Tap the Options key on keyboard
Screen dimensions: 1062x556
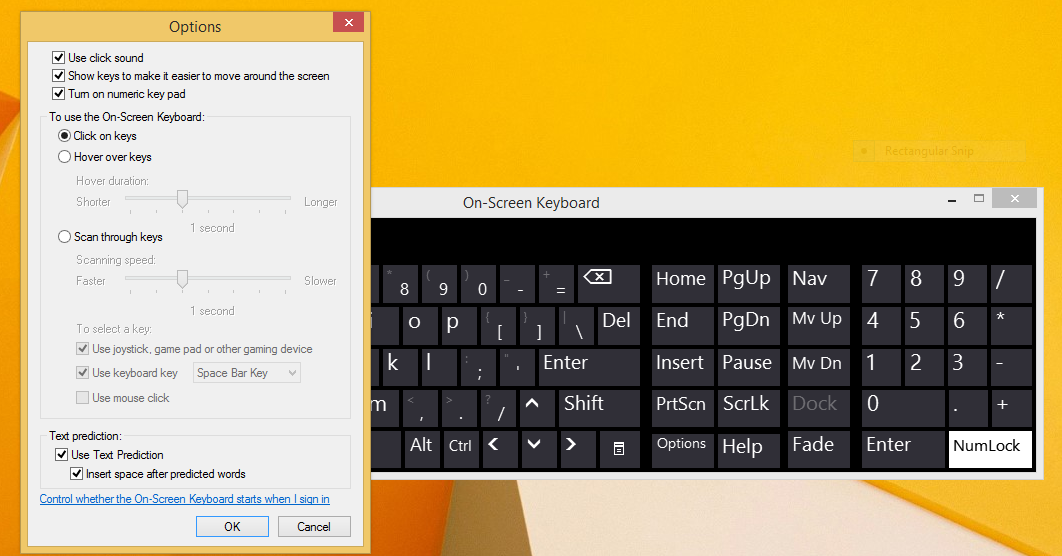682,450
